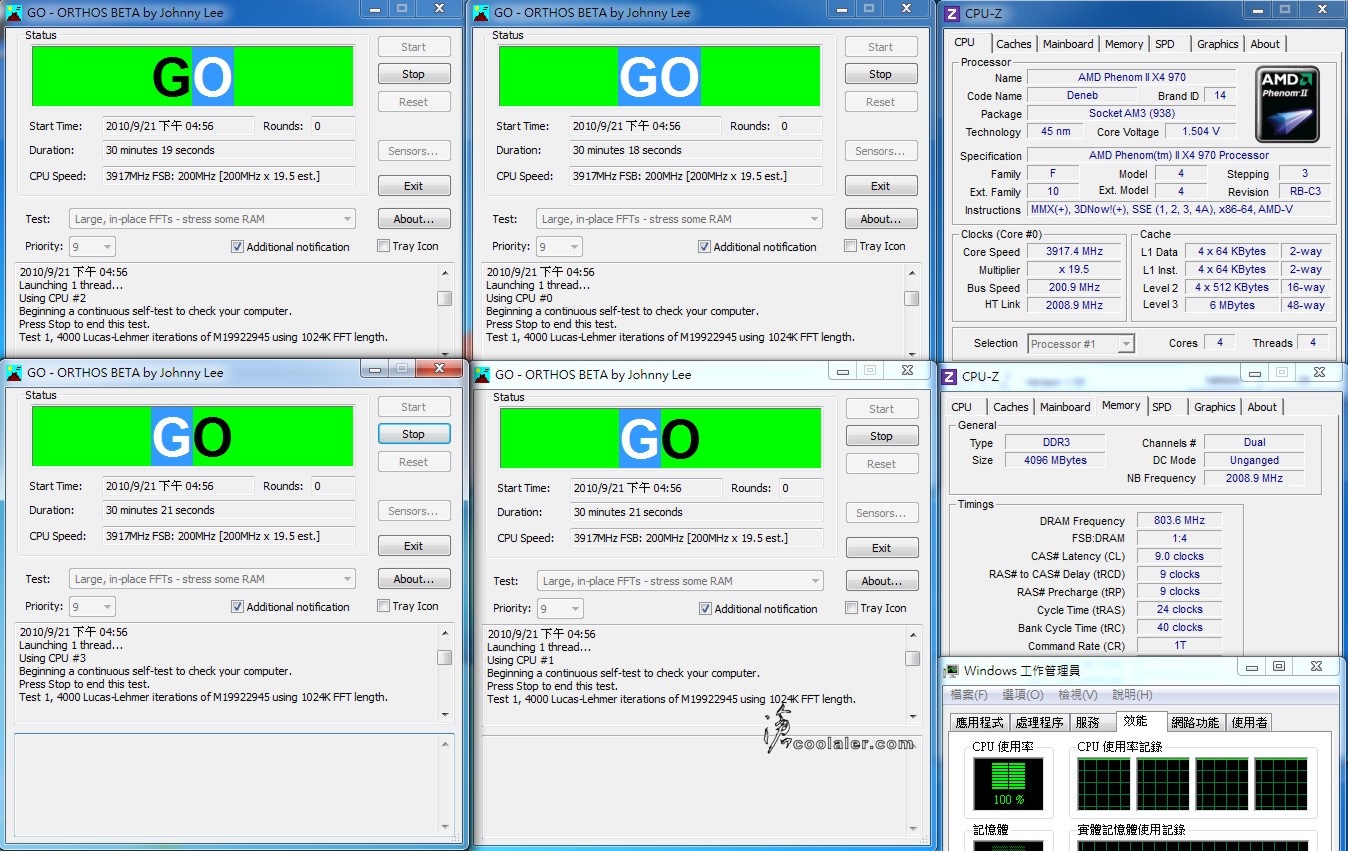Screen dimensions: 1348x851
Task: Open the Priority dropdown in the CPU #2 ORTHOS window
Action: (92, 247)
